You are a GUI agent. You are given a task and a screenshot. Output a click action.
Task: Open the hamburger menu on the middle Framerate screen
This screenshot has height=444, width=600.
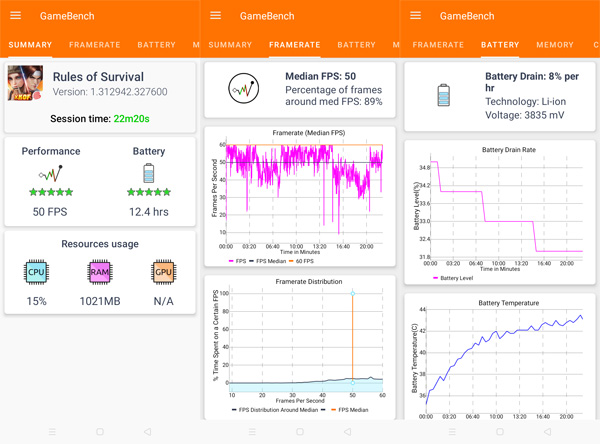(216, 16)
